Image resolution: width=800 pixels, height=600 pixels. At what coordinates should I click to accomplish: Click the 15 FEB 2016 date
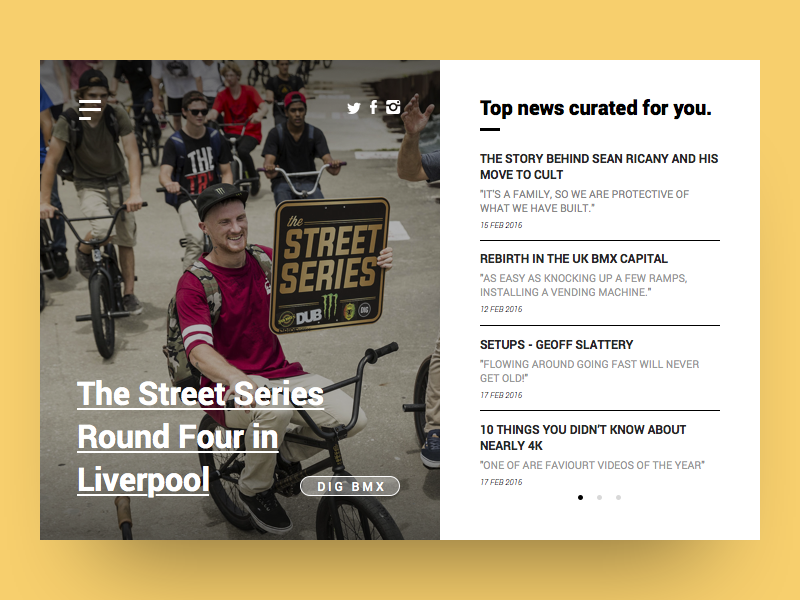(501, 225)
